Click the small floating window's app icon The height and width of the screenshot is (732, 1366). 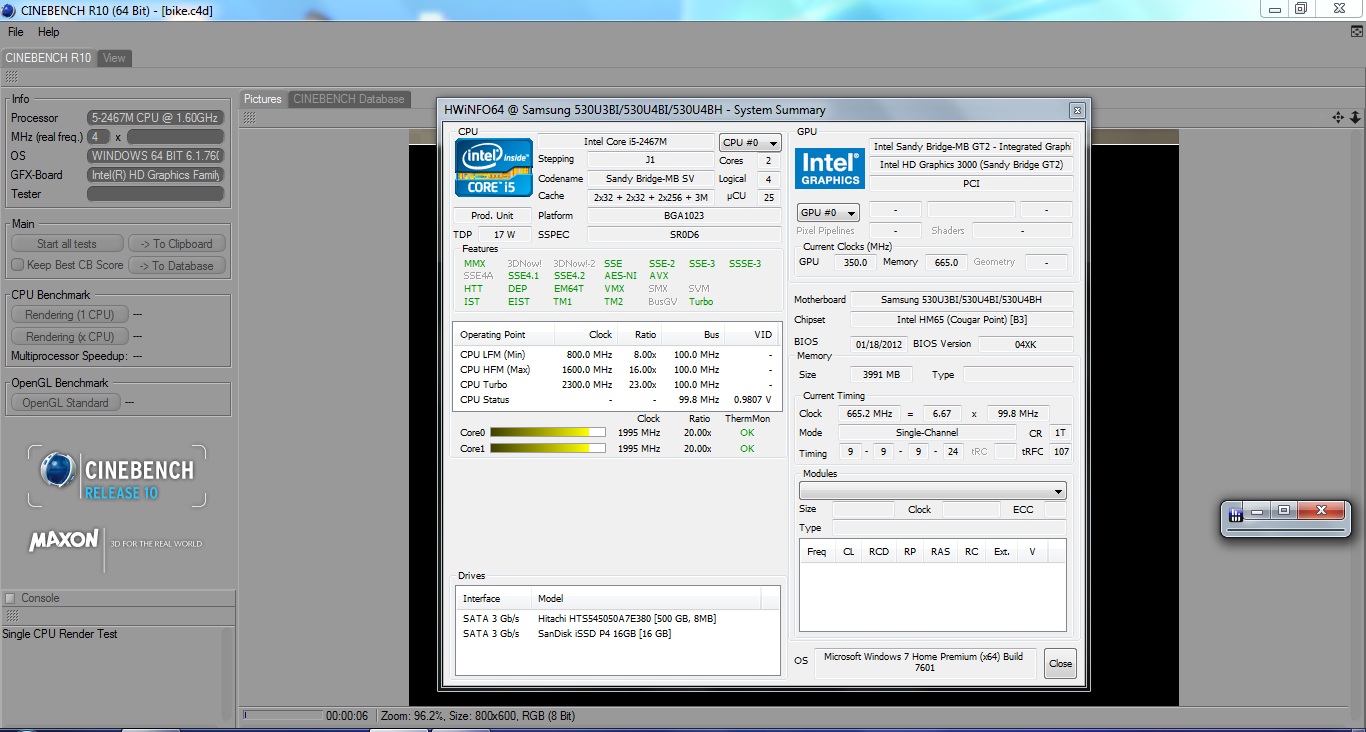pyautogui.click(x=1236, y=513)
